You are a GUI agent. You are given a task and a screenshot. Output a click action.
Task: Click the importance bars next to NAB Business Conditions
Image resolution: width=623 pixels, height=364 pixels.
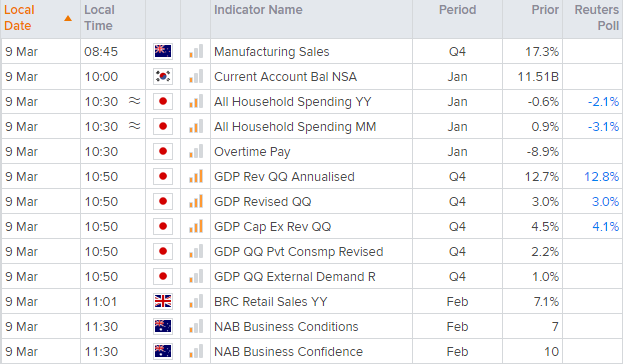click(x=196, y=326)
